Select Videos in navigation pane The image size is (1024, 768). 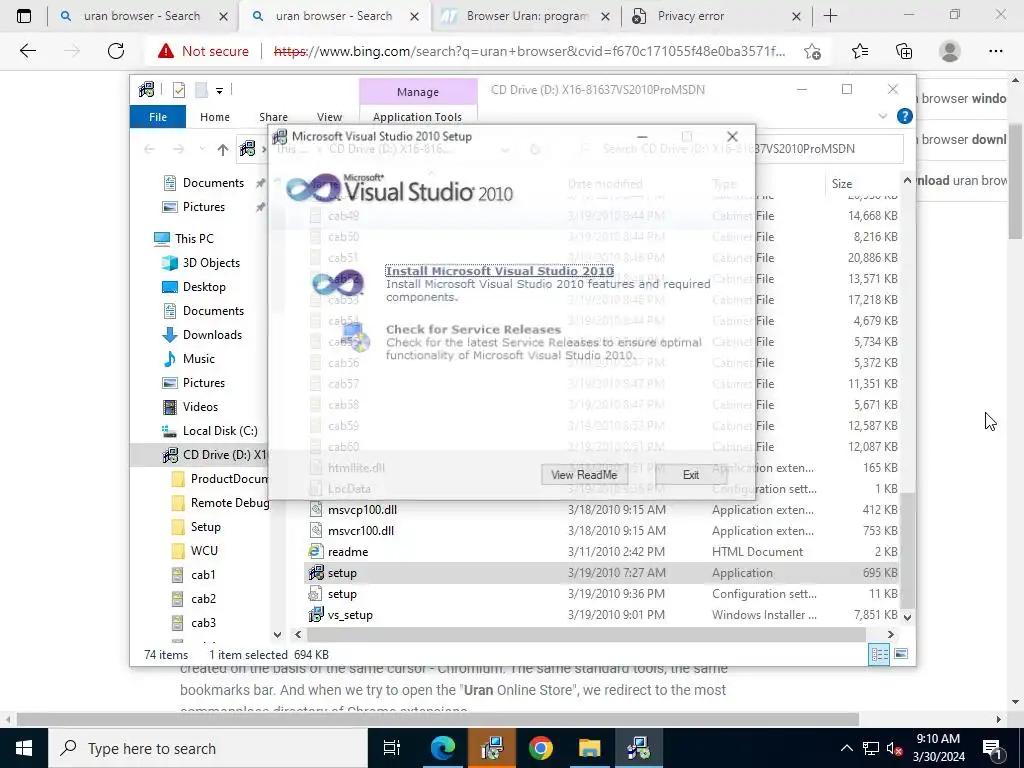click(200, 407)
